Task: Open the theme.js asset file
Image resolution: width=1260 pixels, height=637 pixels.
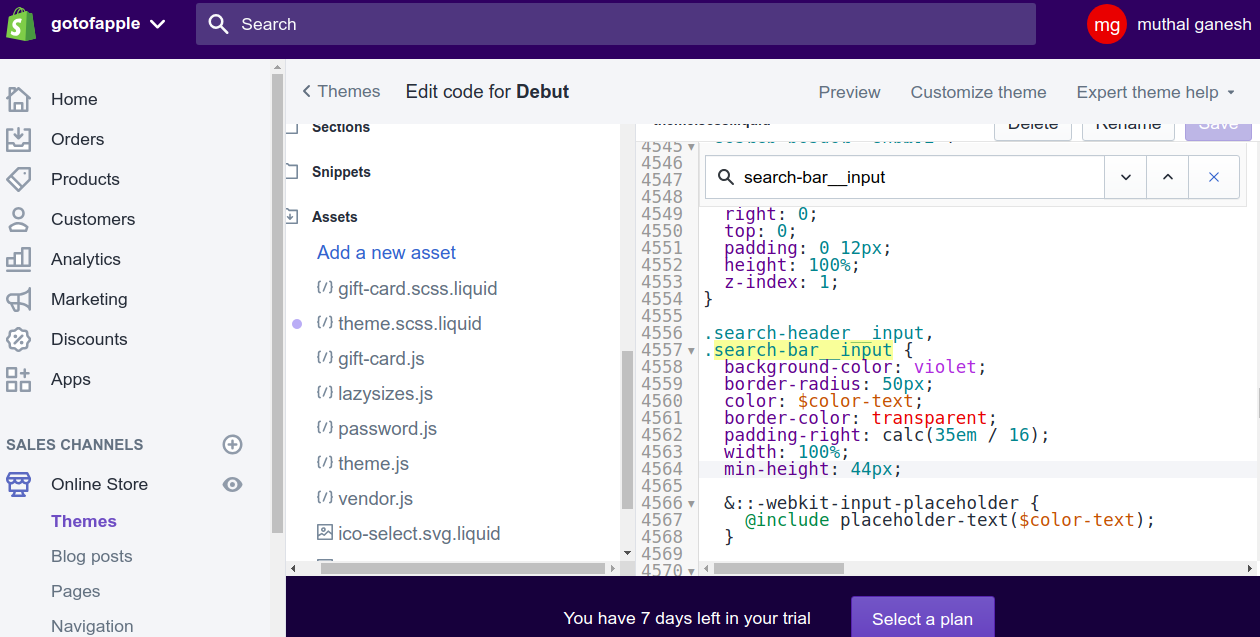Action: click(x=373, y=463)
